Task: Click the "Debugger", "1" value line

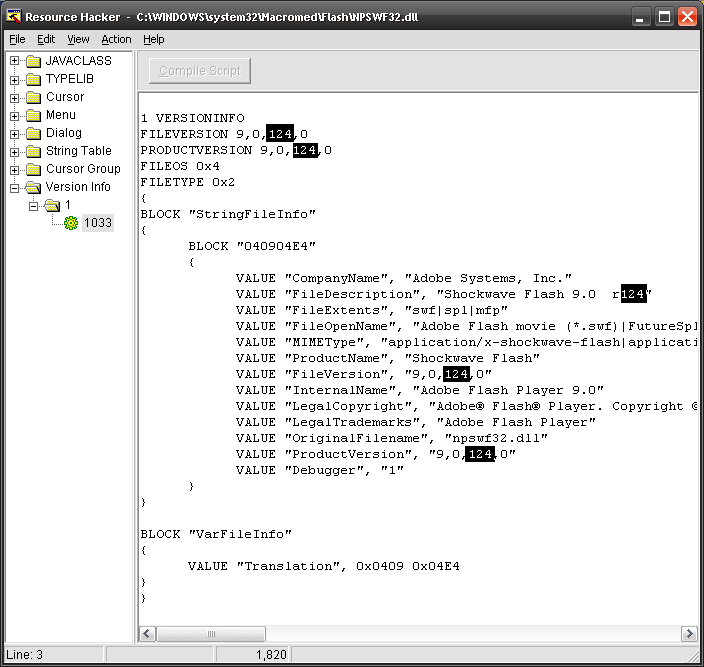Action: coord(320,470)
